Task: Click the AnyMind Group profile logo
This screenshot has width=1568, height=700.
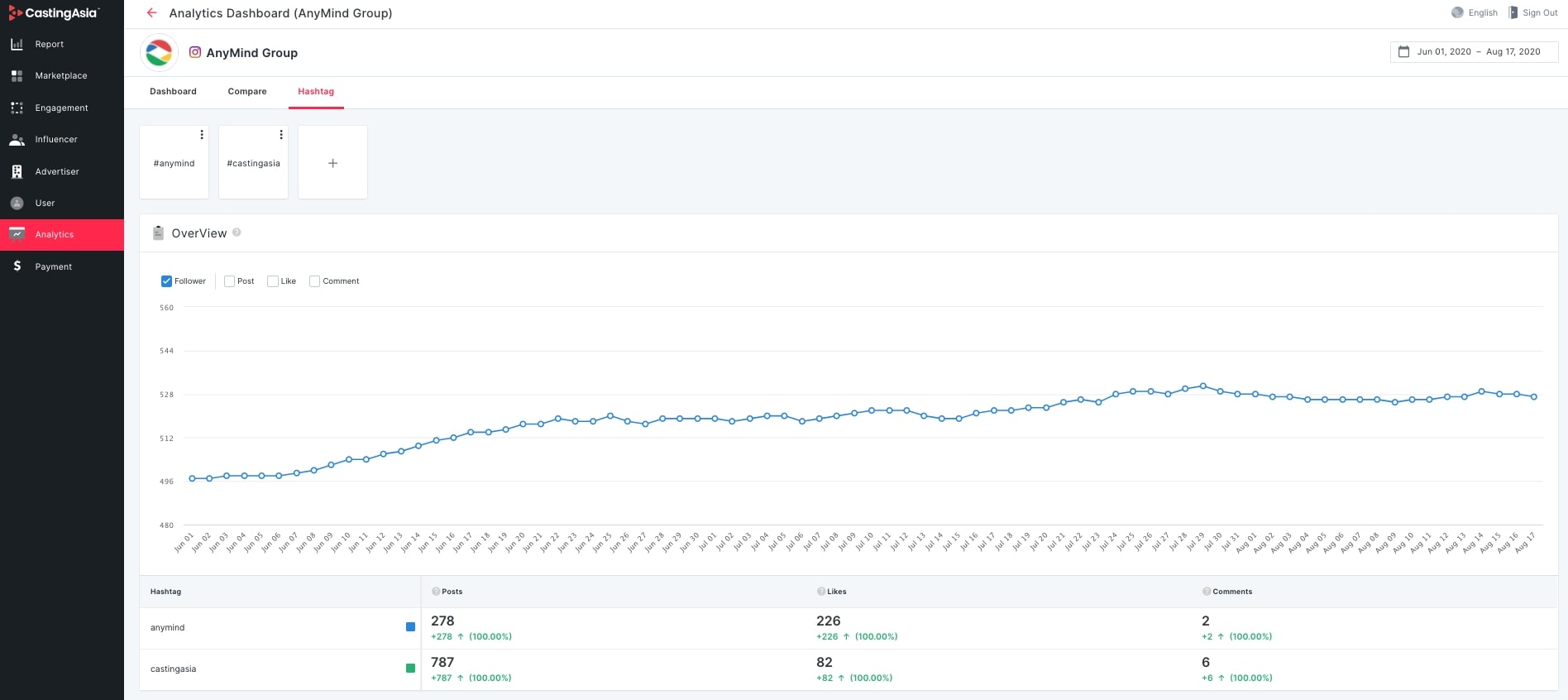Action: click(x=159, y=53)
